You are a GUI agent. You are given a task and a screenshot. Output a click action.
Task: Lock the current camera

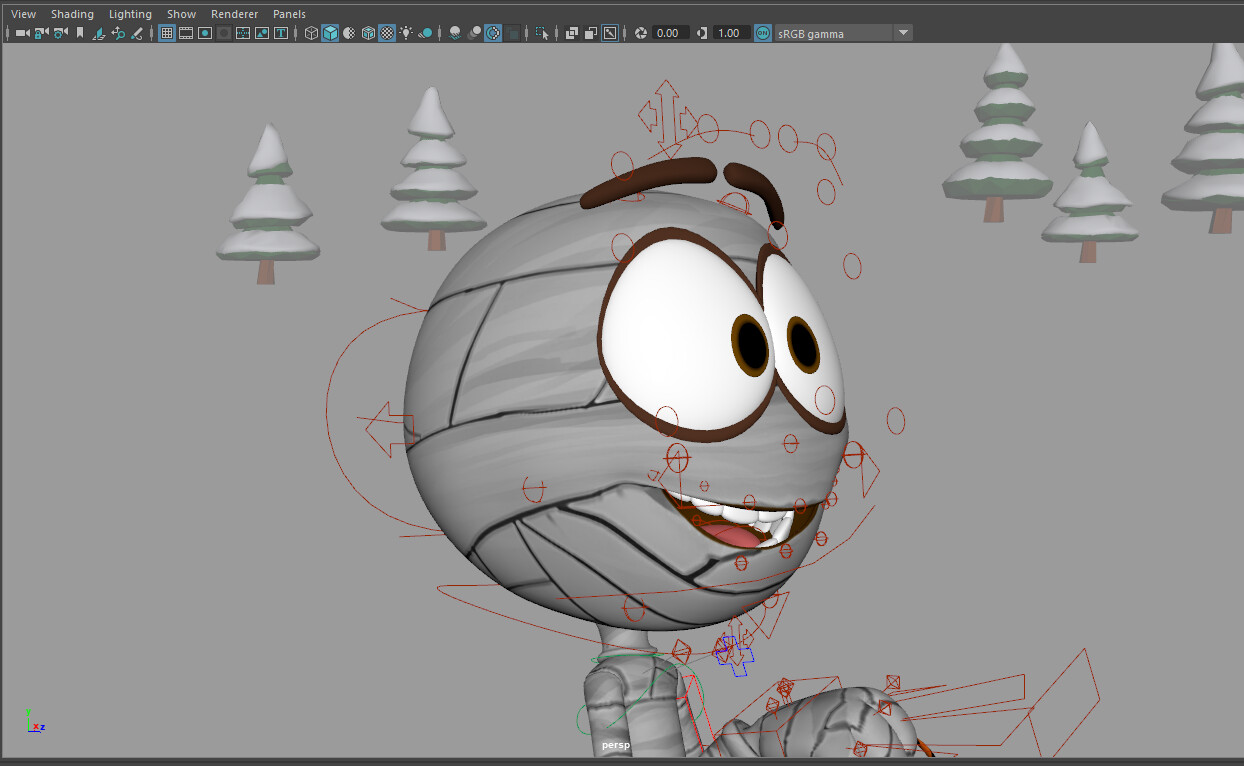pos(41,33)
